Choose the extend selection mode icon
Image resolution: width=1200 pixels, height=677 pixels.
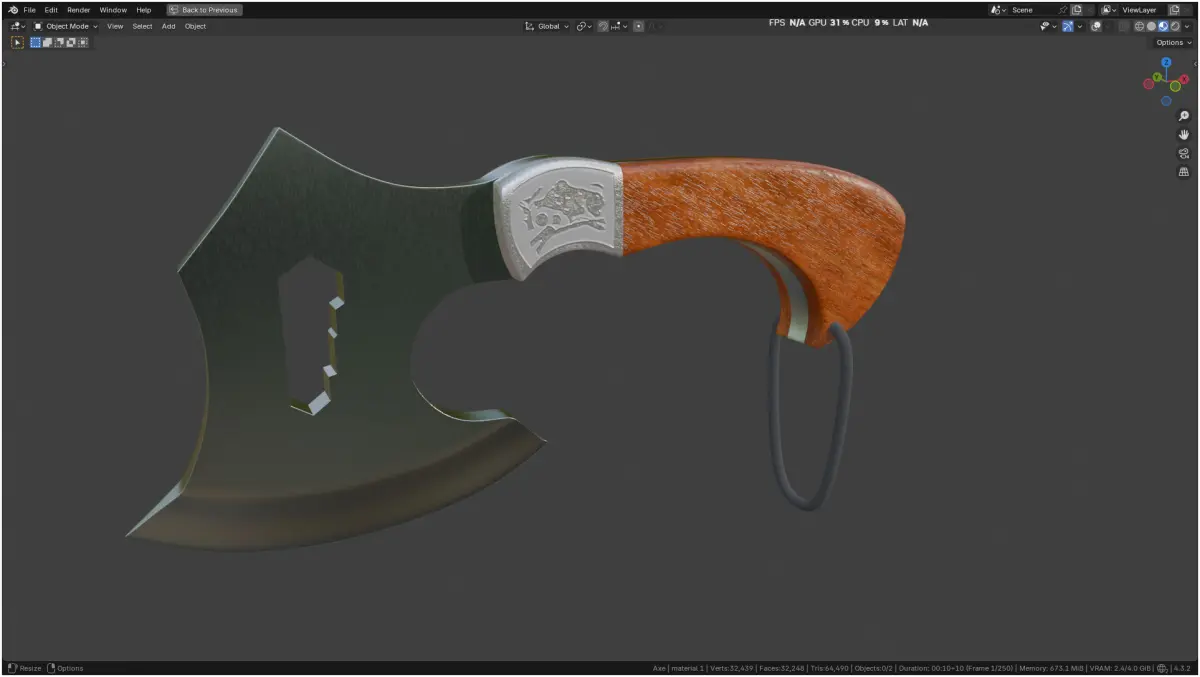[48, 42]
